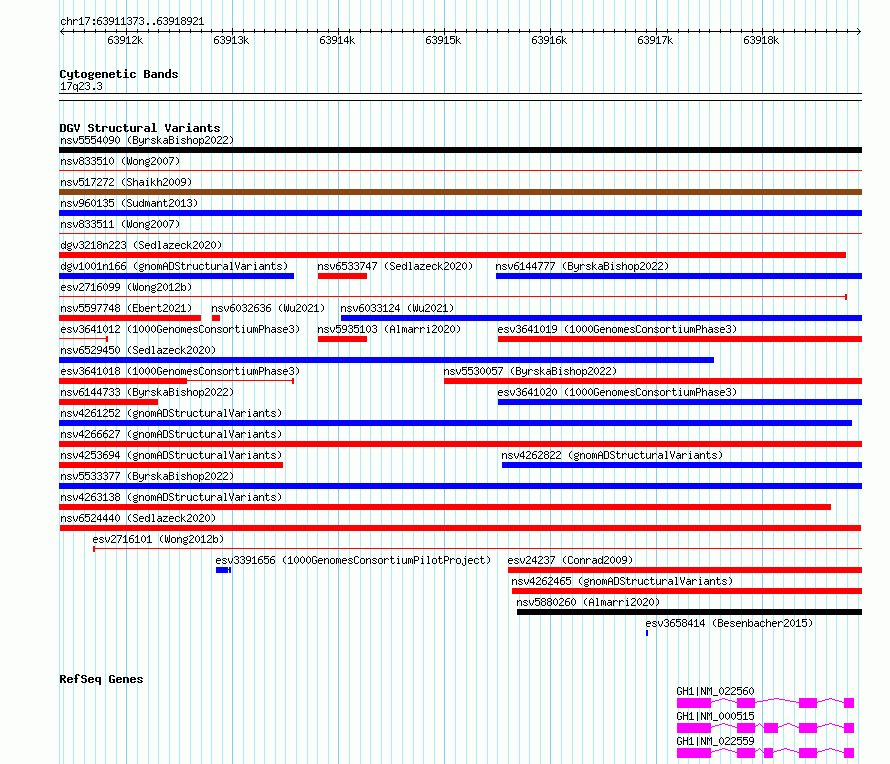Screen dimensions: 890x764
Task: Select the blue nsv6529450 variant bar
Action: coord(387,360)
